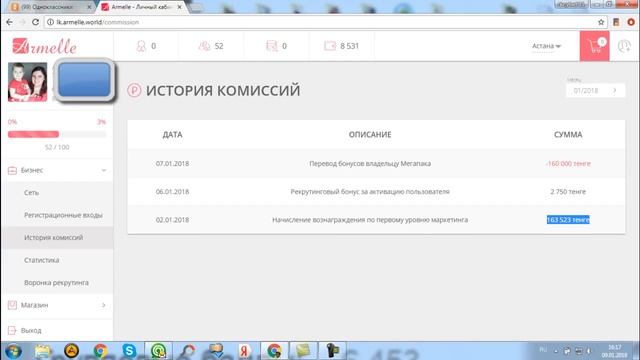The width and height of the screenshot is (640, 360).
Task: Click Выход to log out
Action: [x=31, y=330]
